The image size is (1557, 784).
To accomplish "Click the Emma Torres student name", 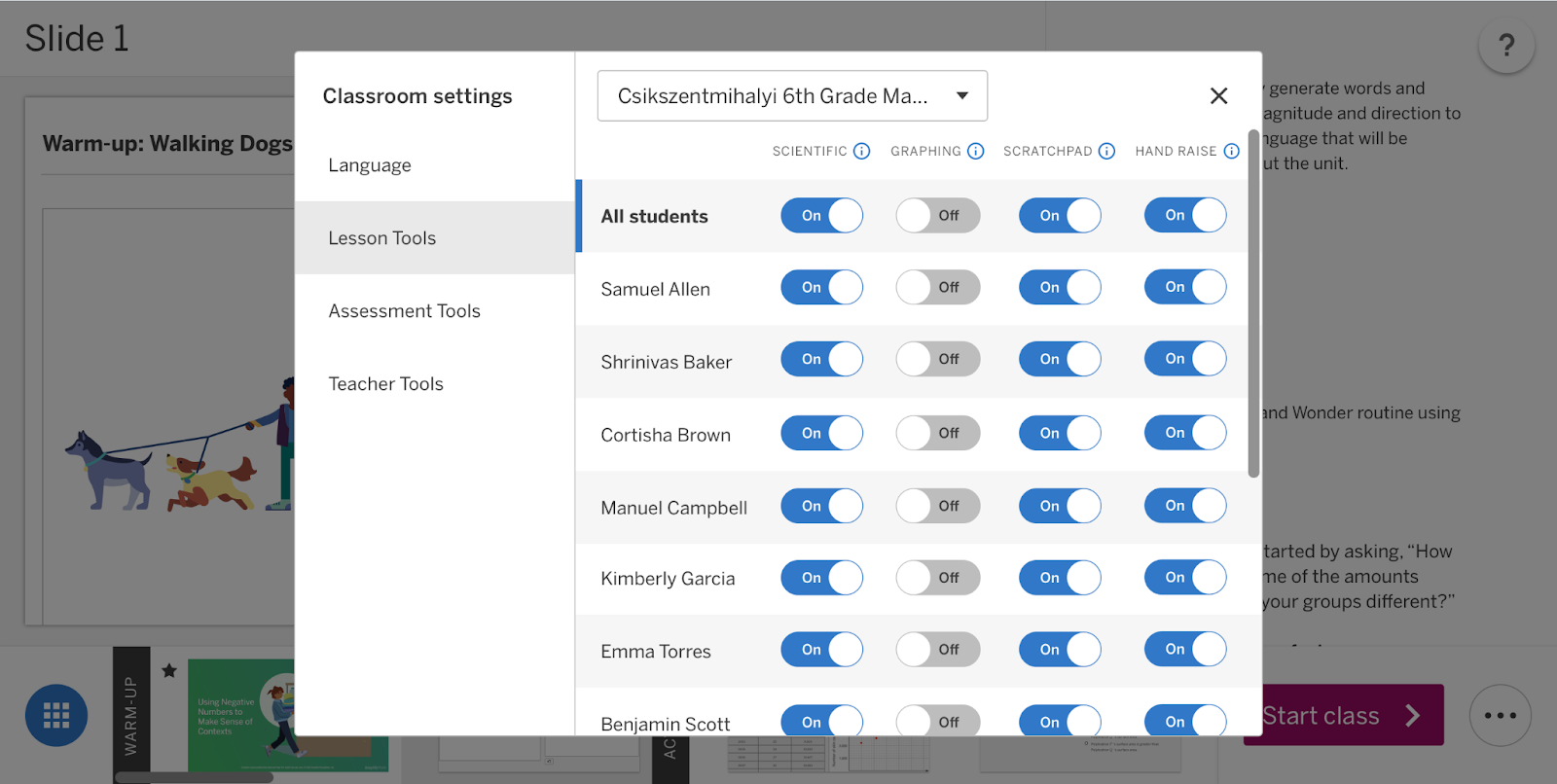I will [656, 652].
